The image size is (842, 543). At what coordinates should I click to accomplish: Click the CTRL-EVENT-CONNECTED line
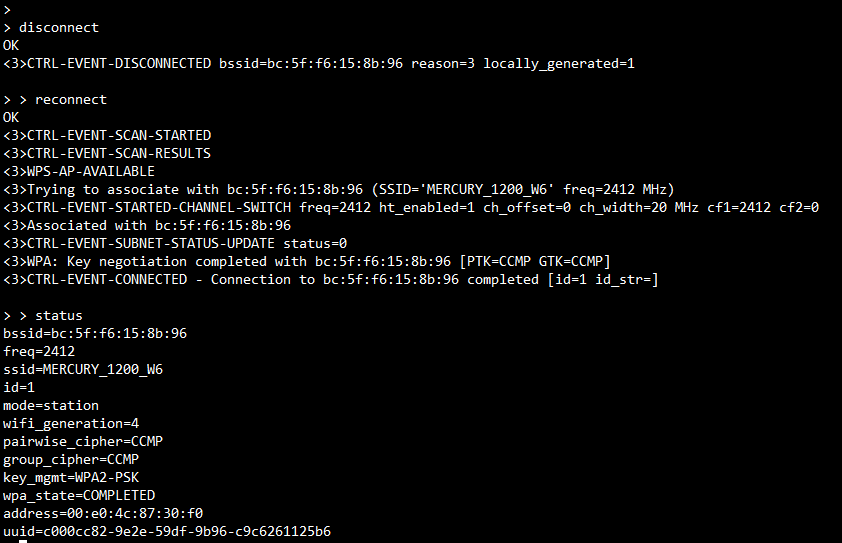[x=330, y=279]
